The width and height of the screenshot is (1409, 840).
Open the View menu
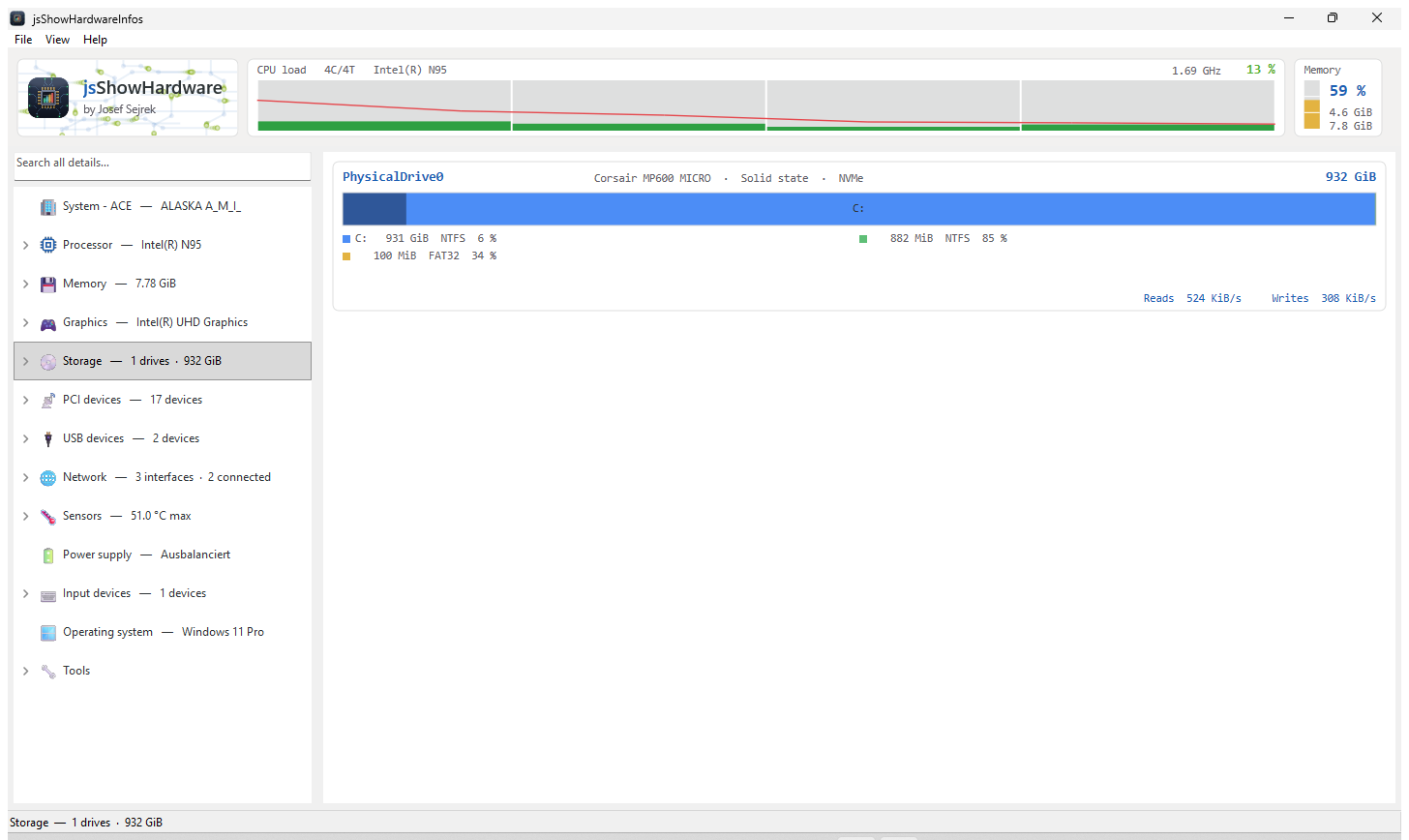[x=57, y=40]
